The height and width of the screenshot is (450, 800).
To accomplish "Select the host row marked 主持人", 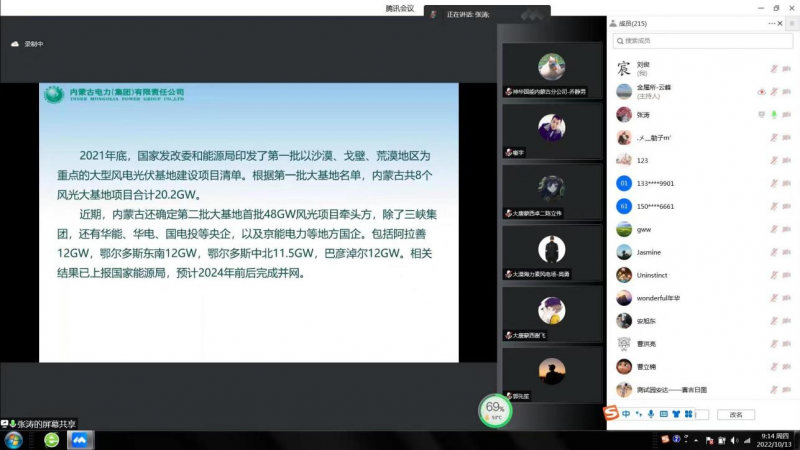I will (703, 92).
